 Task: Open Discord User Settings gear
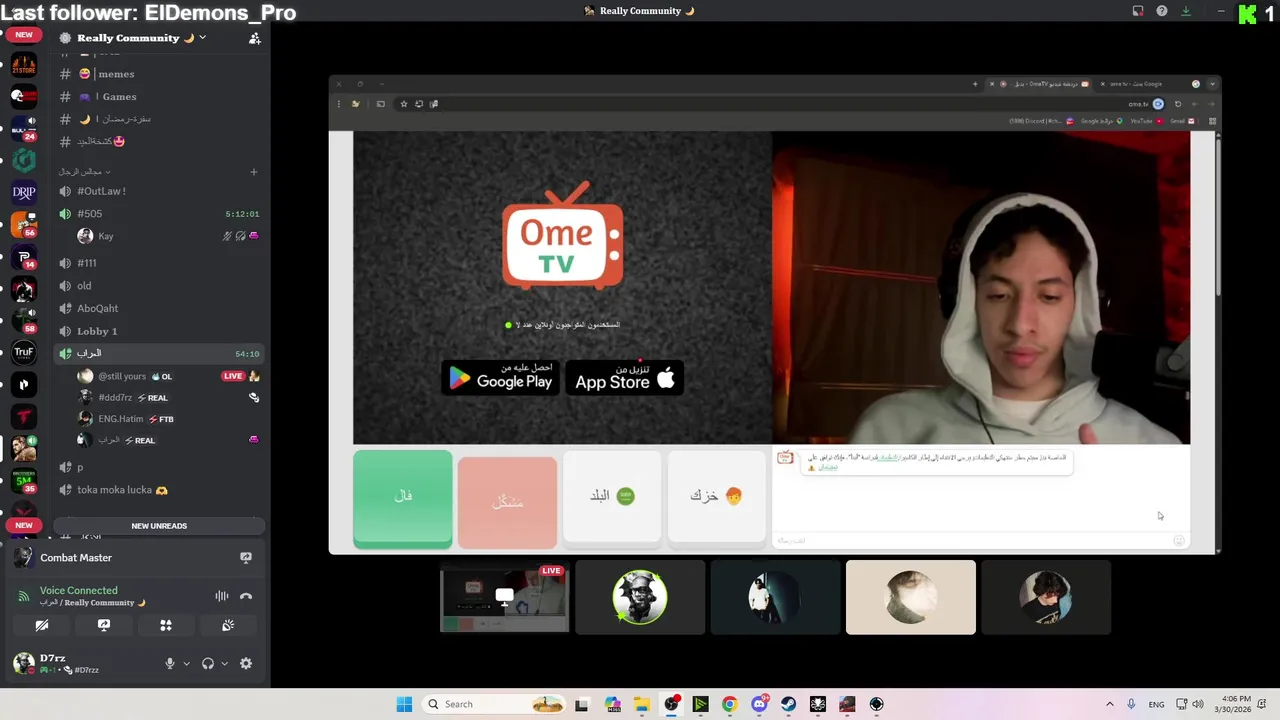pos(246,664)
